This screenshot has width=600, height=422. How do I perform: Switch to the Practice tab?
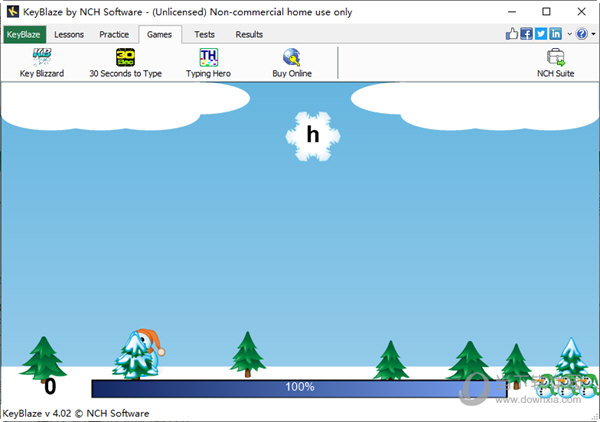click(x=114, y=34)
